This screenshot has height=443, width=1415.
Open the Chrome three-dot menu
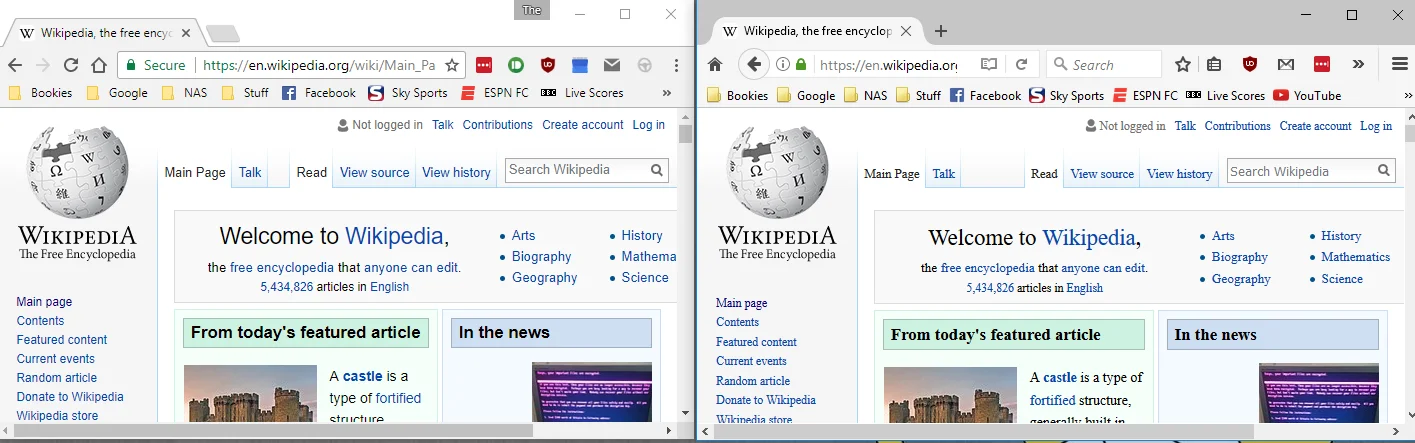coord(677,65)
